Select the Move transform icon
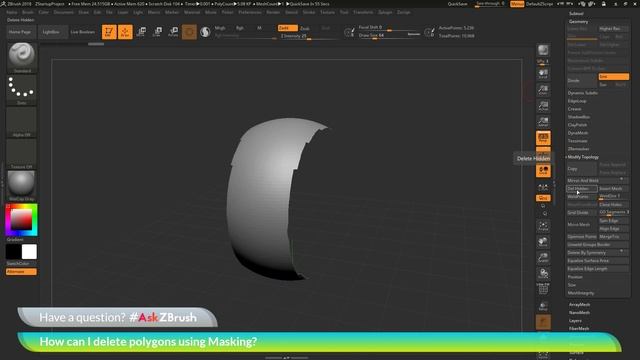Viewport: 640px width, 360px height. pos(141,32)
